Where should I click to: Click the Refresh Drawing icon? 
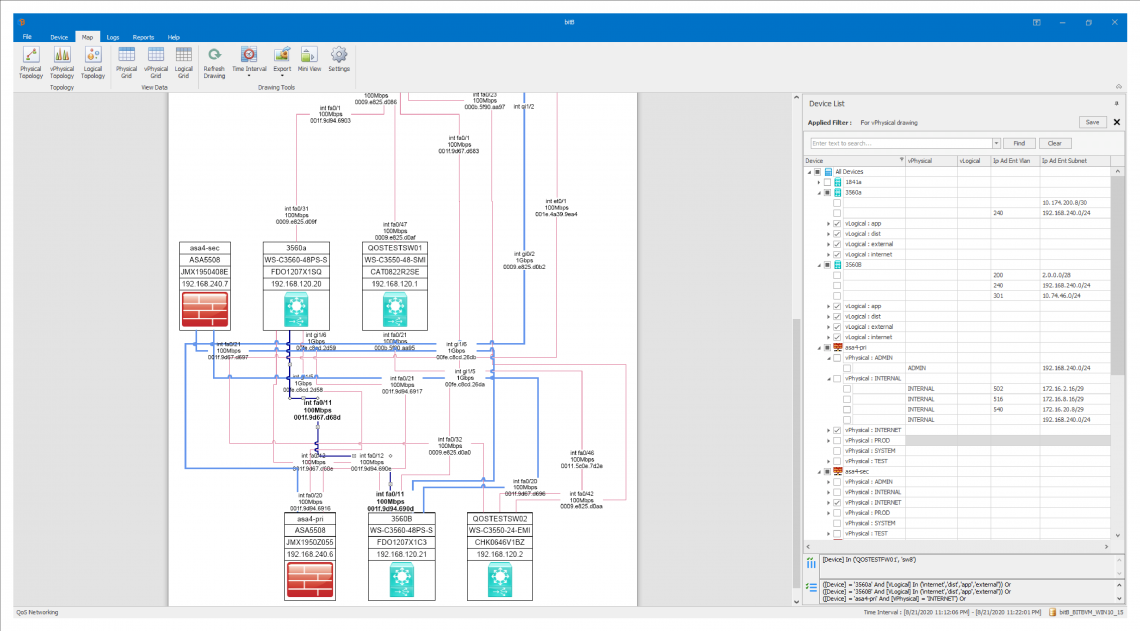[214, 55]
